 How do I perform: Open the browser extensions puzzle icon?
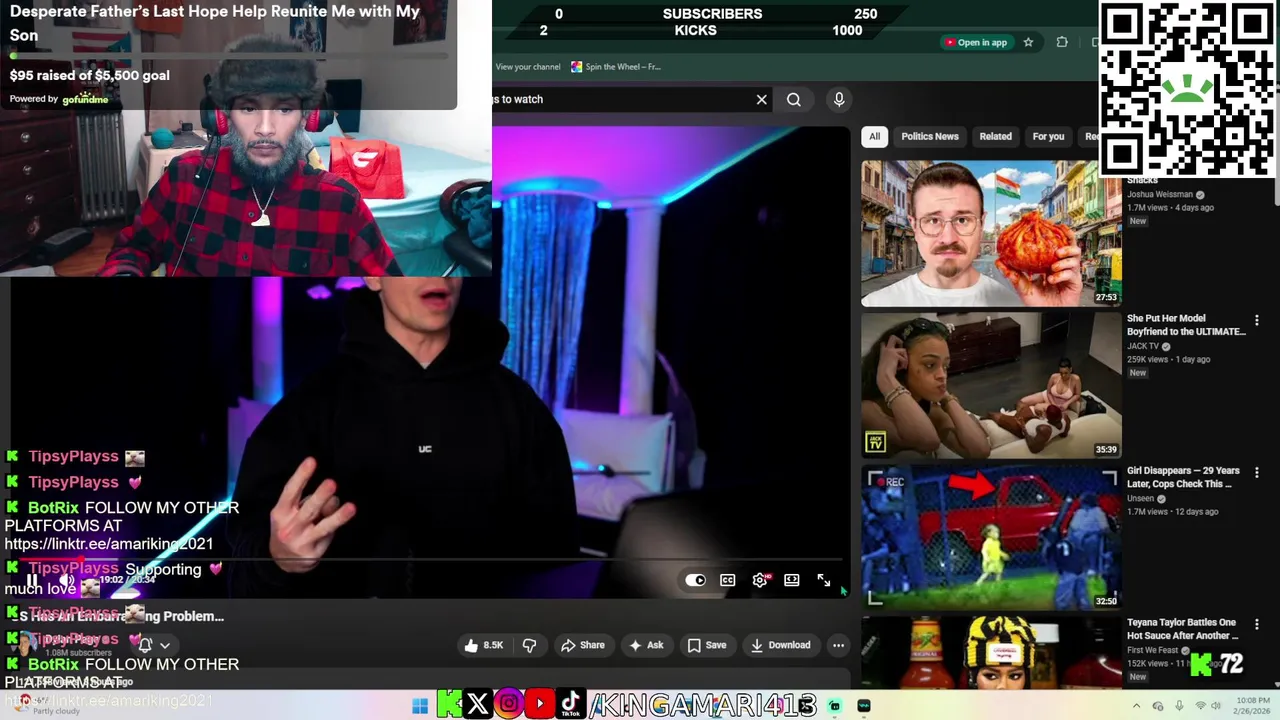[1062, 42]
